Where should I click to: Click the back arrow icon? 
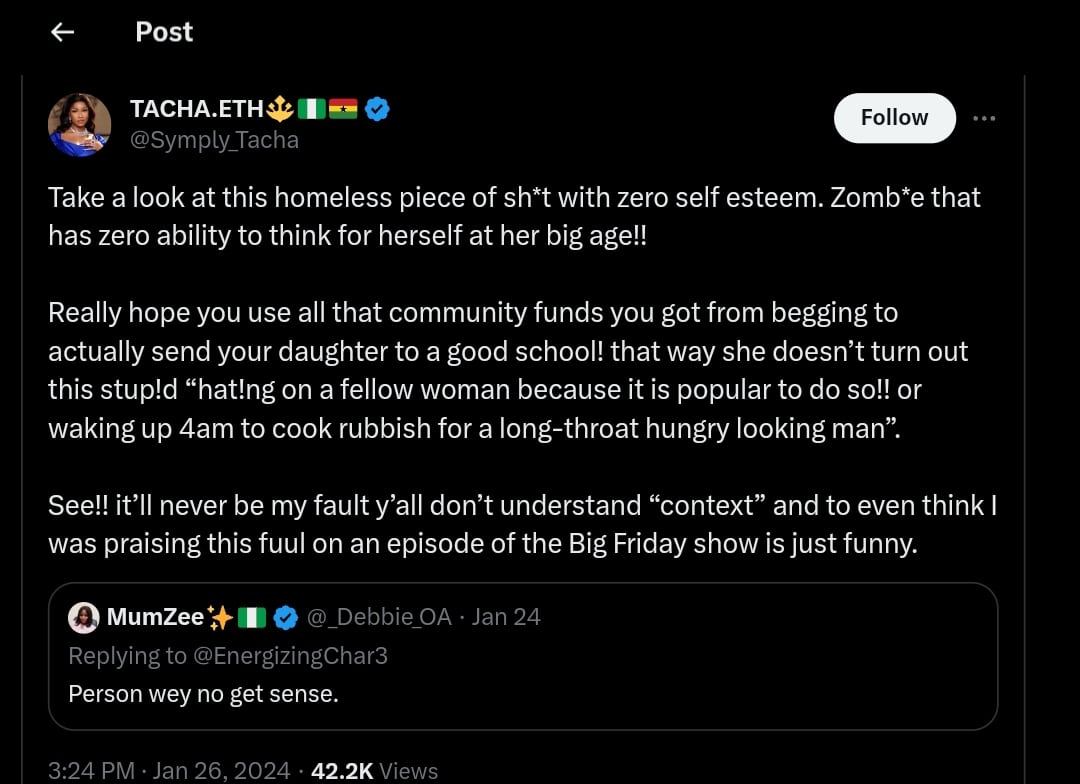tap(63, 32)
